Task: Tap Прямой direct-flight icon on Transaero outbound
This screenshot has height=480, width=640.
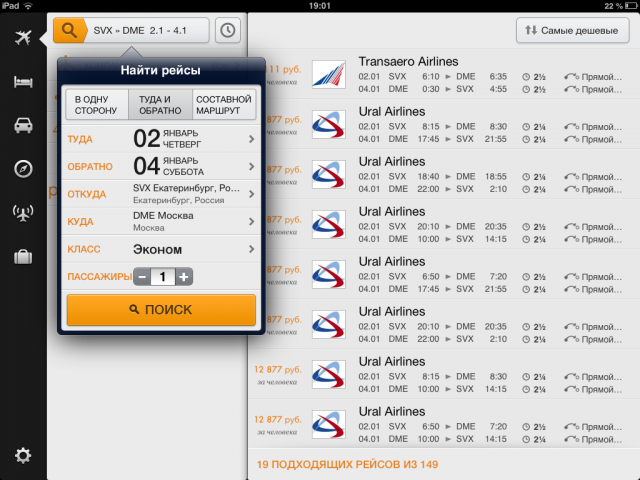Action: 571,77
